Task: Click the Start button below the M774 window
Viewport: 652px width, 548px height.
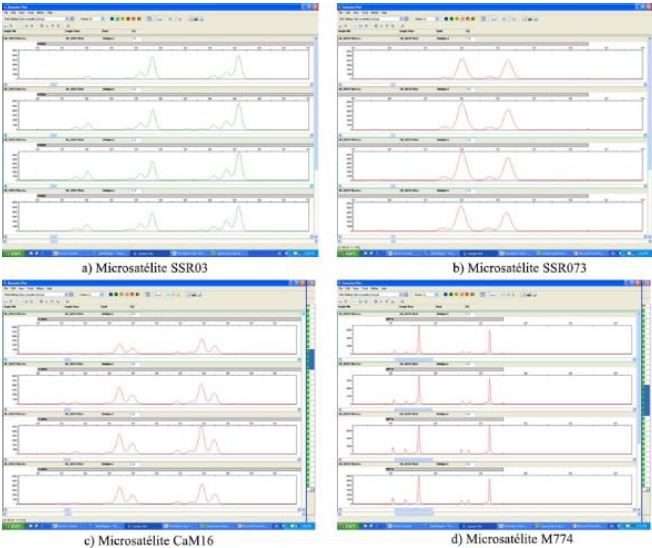Action: [x=348, y=526]
